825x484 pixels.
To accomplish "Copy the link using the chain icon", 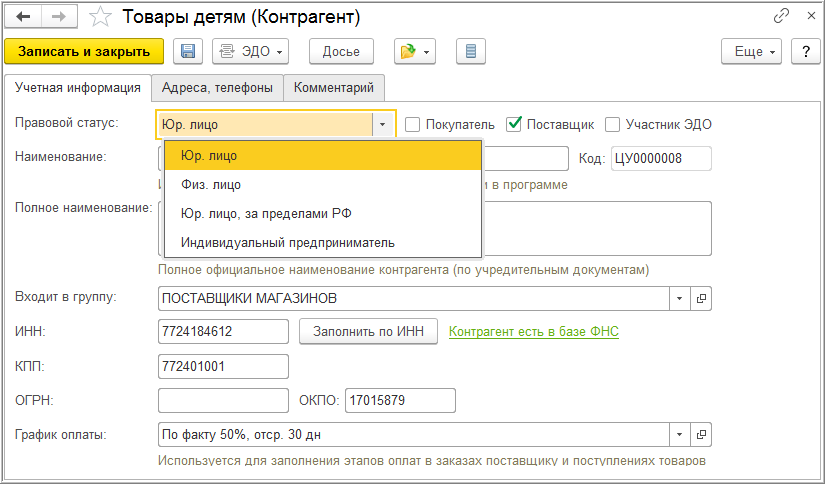I will pos(782,17).
